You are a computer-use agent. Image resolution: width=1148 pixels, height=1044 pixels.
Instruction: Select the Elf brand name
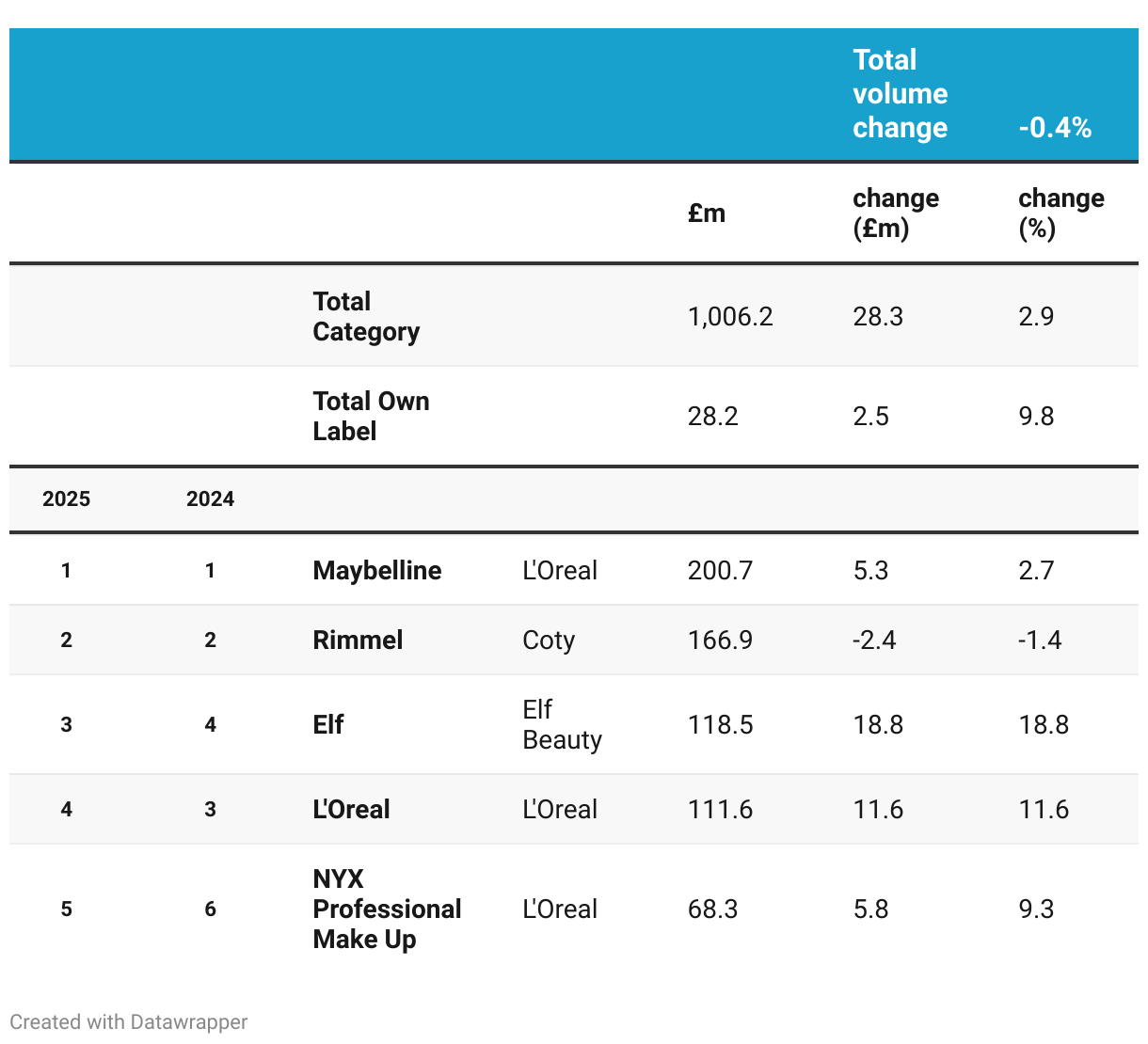(x=328, y=725)
